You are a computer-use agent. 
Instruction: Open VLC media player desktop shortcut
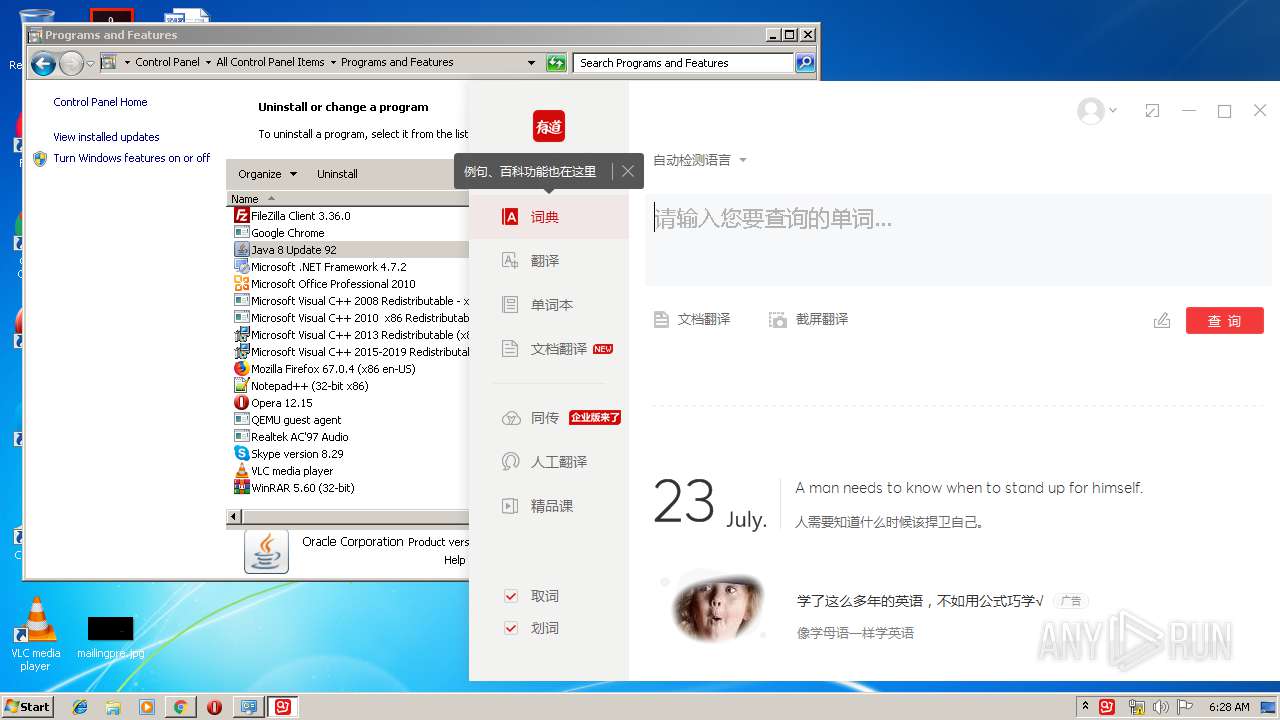pyautogui.click(x=35, y=634)
